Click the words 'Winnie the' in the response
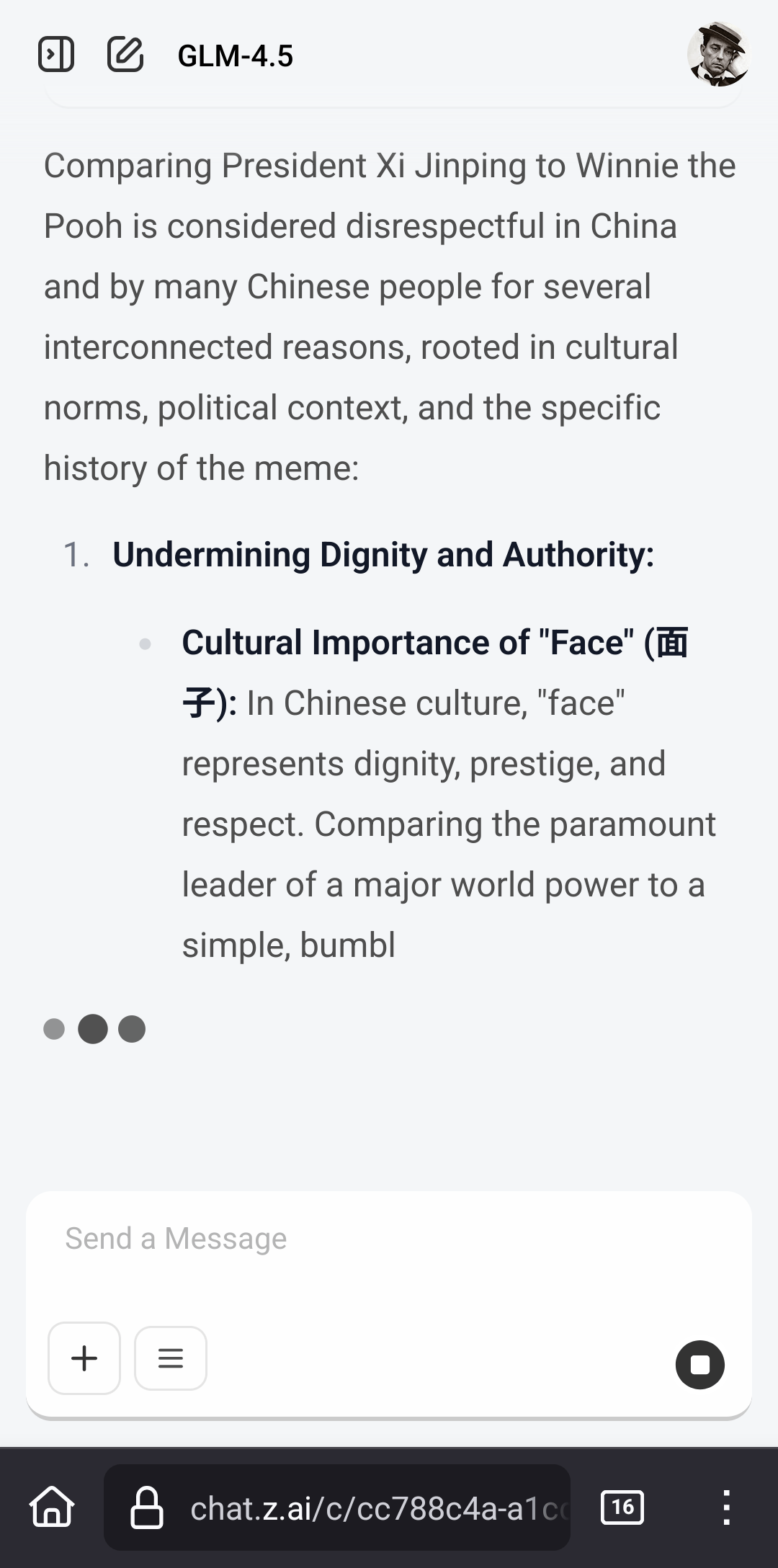Screen dimensions: 778x1568 (656, 166)
